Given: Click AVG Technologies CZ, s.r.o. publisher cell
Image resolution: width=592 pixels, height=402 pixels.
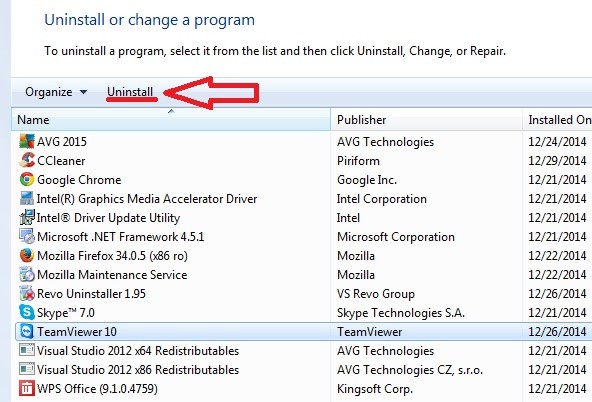Looking at the screenshot, I should 410,370.
